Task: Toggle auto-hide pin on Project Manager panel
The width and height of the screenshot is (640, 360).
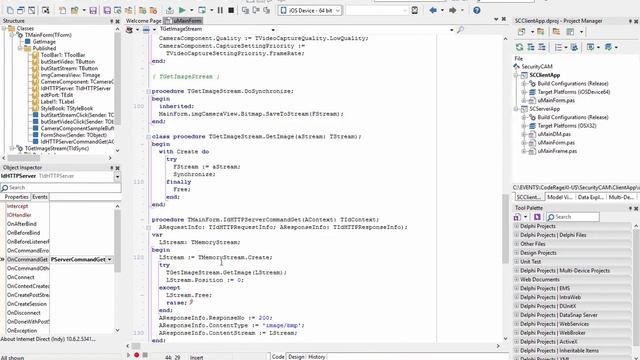Action: (x=630, y=21)
